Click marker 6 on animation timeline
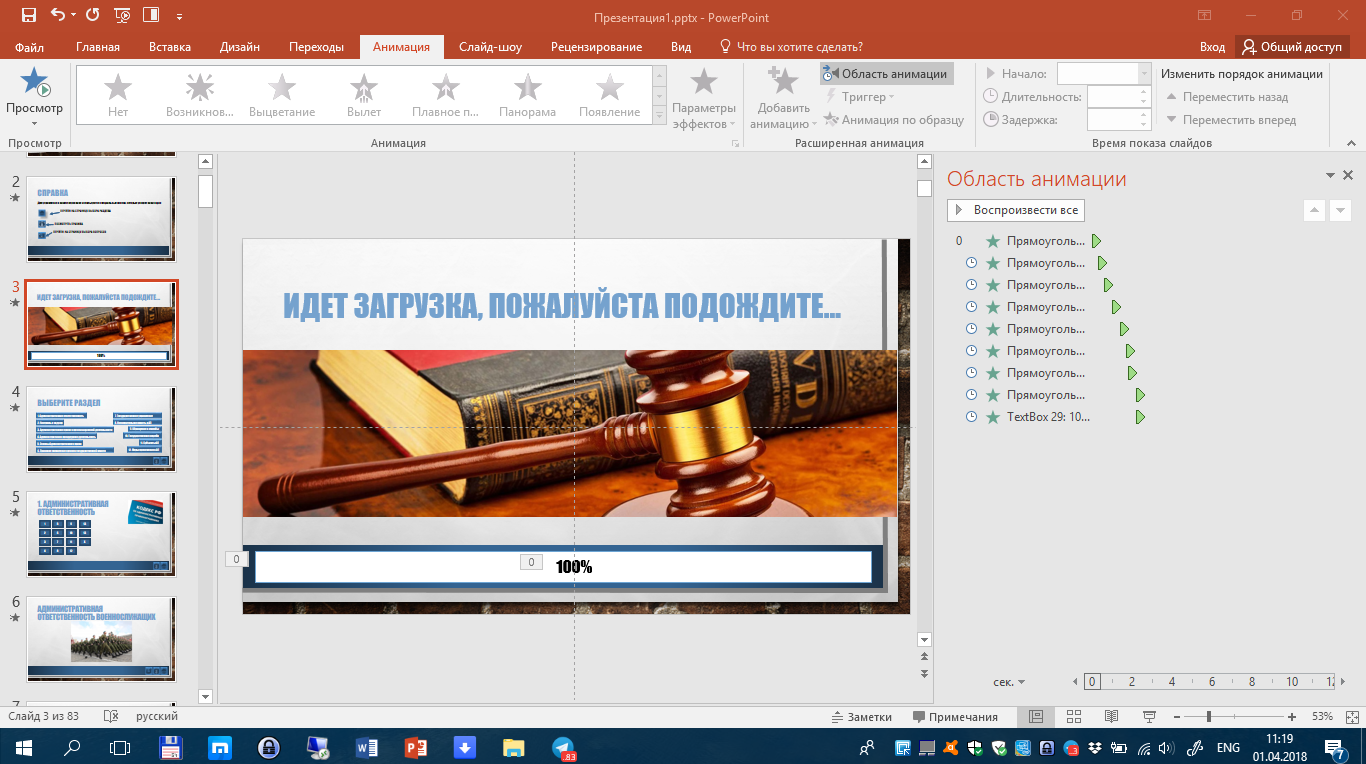The height and width of the screenshot is (764, 1366). tap(1212, 682)
